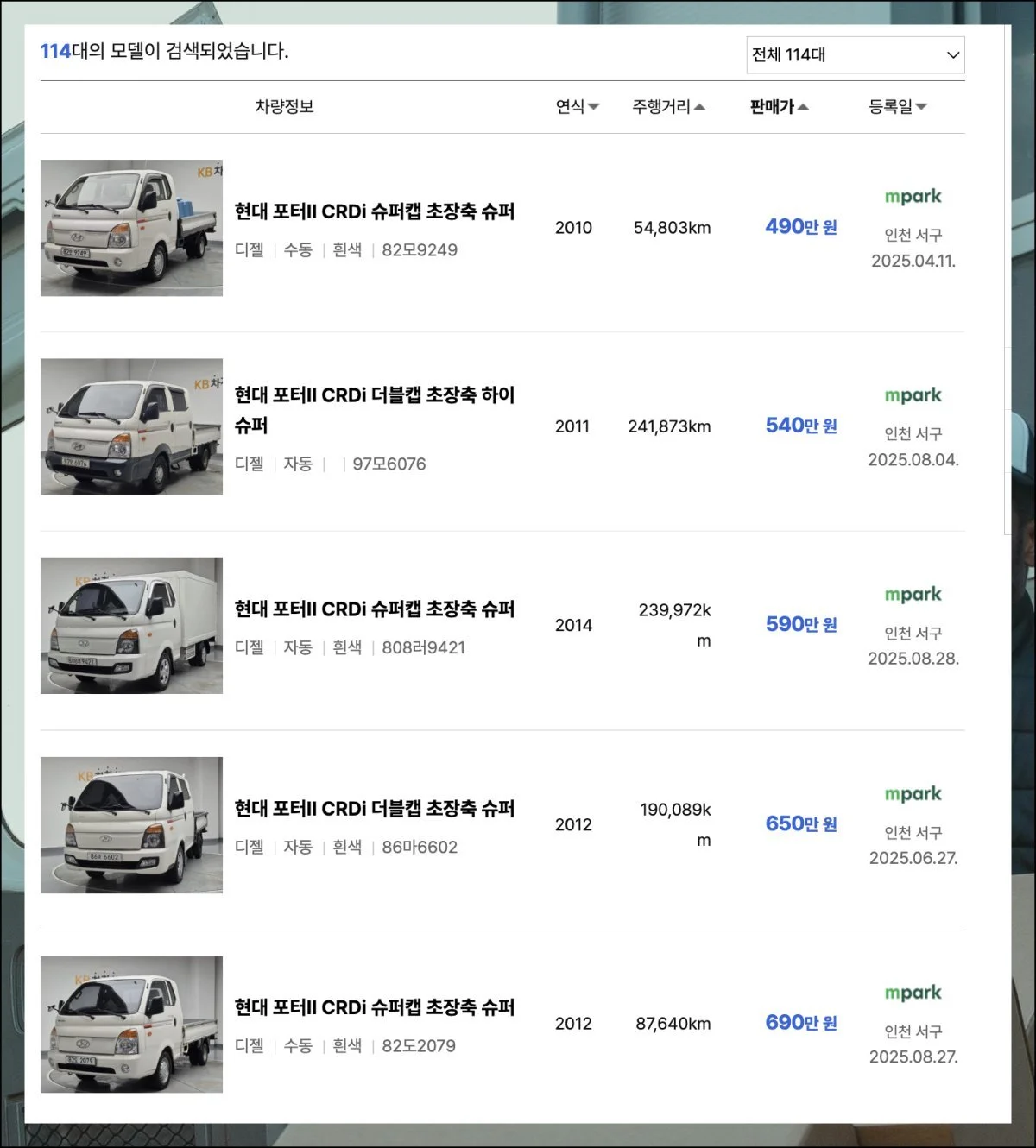Open the 87,640km 포터II 슈퍼캡 listing title

[x=375, y=1007]
